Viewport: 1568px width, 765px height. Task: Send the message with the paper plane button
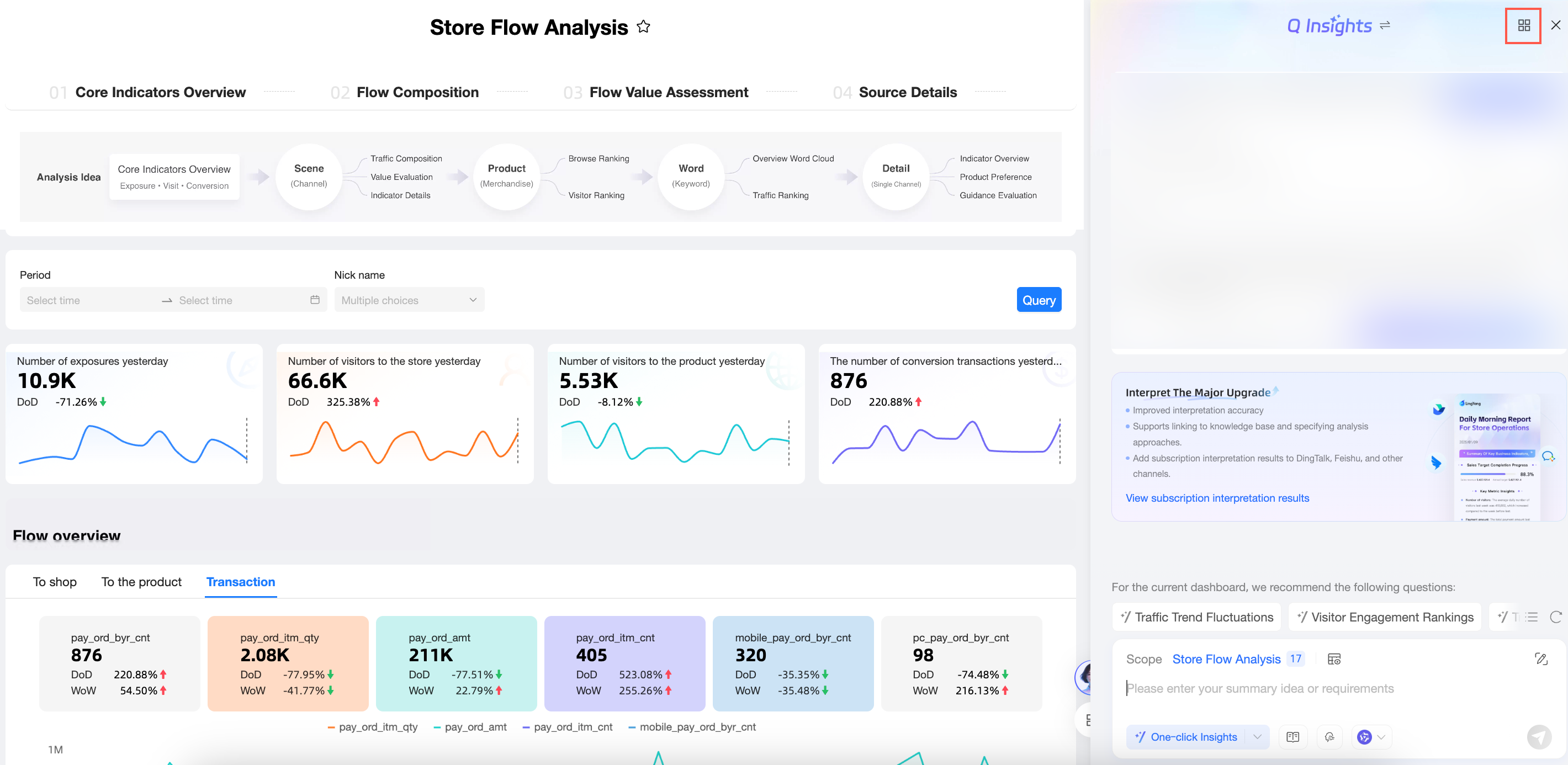(1538, 737)
